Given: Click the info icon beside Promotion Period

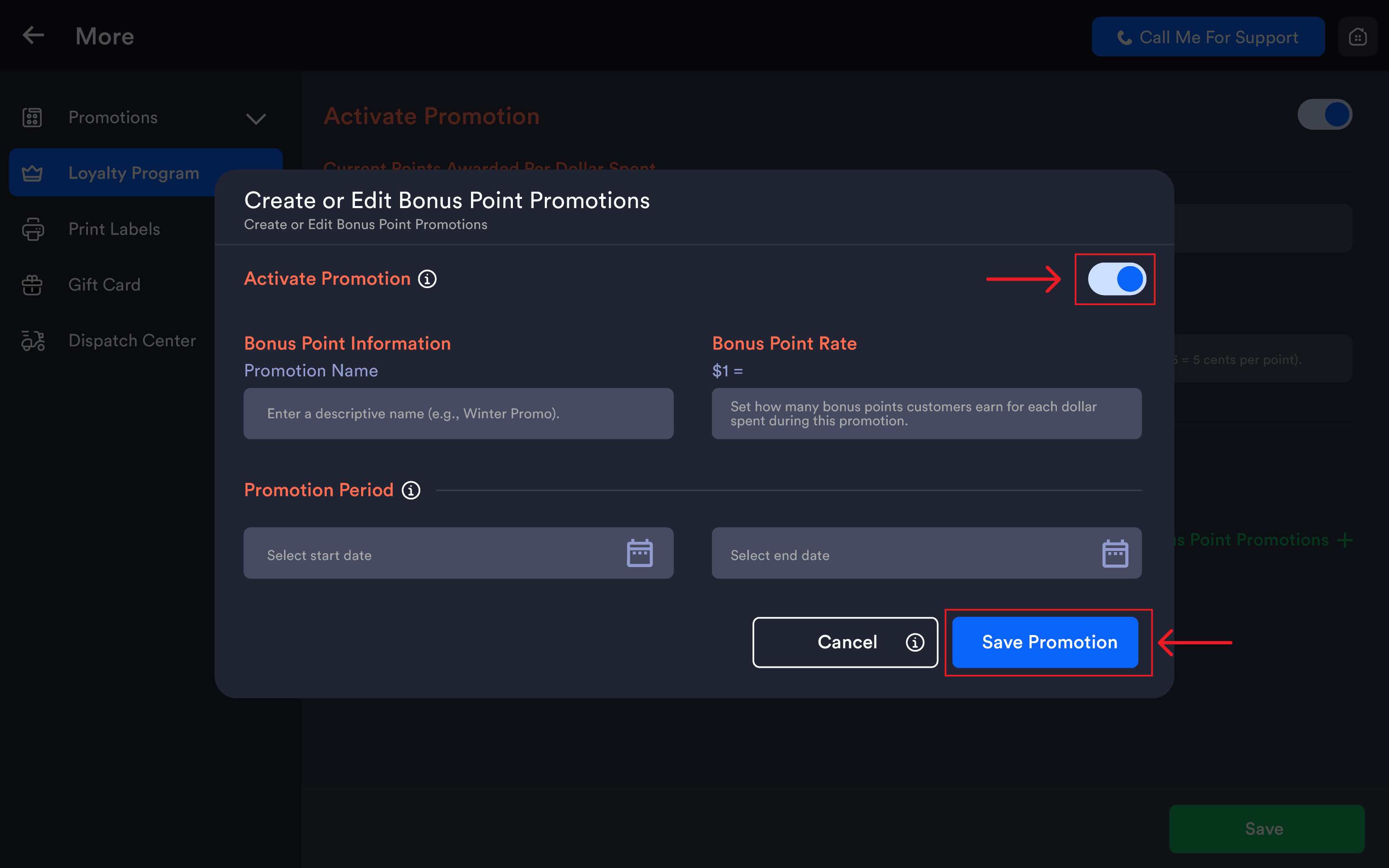Looking at the screenshot, I should (x=410, y=490).
